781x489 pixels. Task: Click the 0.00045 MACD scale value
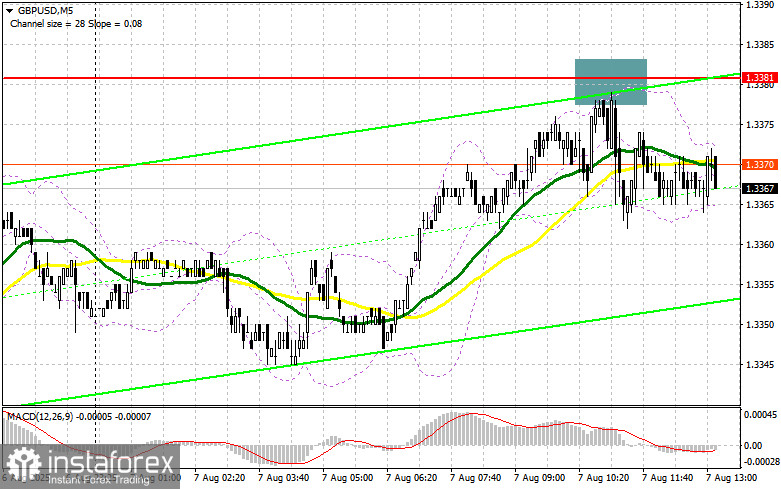point(759,415)
